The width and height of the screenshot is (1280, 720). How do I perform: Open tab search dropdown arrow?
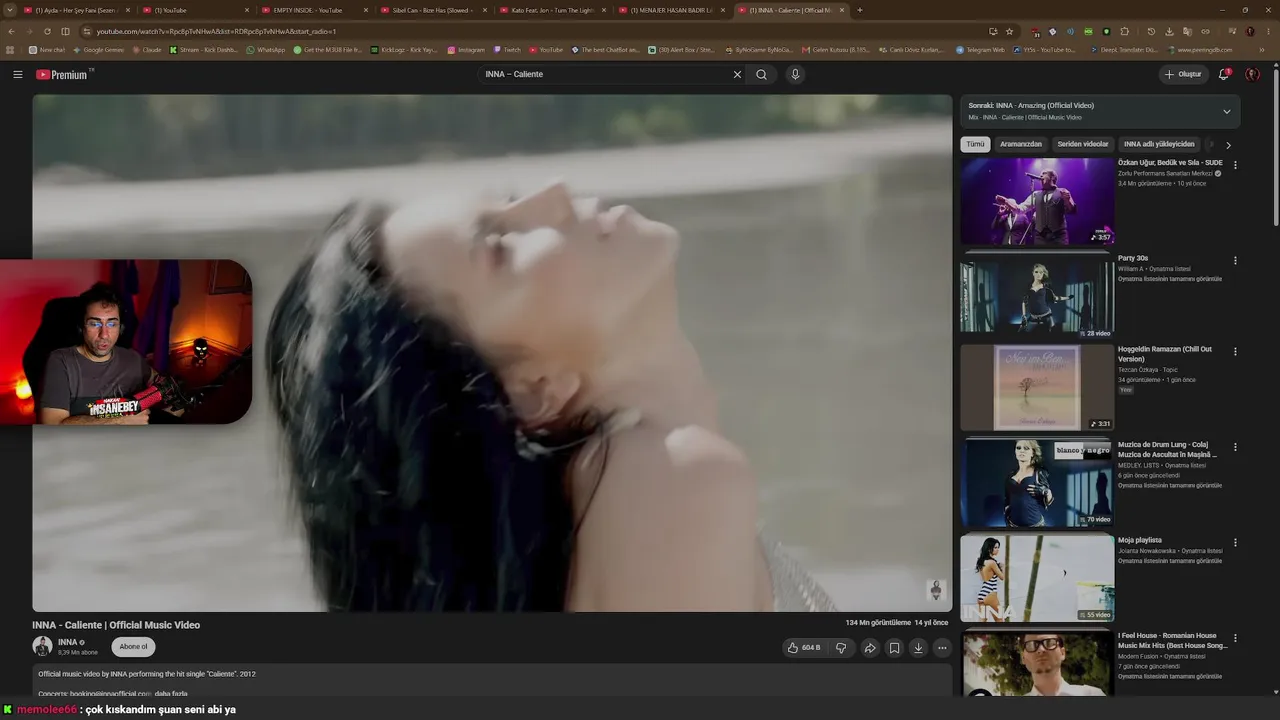pos(11,10)
